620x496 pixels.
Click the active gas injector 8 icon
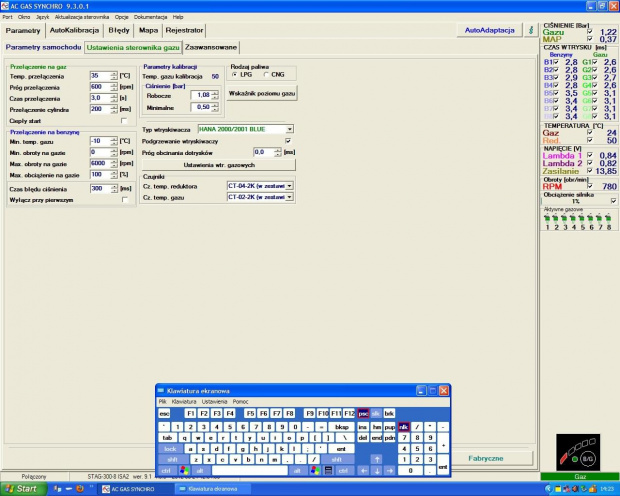608,219
